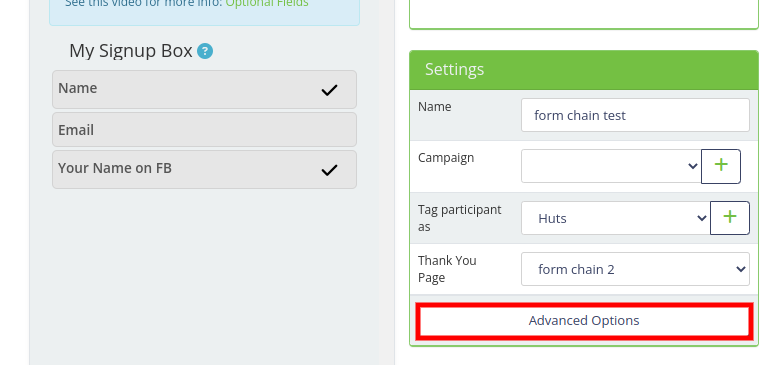The width and height of the screenshot is (773, 365).
Task: Click the Name label in the signup box
Action: tap(78, 88)
